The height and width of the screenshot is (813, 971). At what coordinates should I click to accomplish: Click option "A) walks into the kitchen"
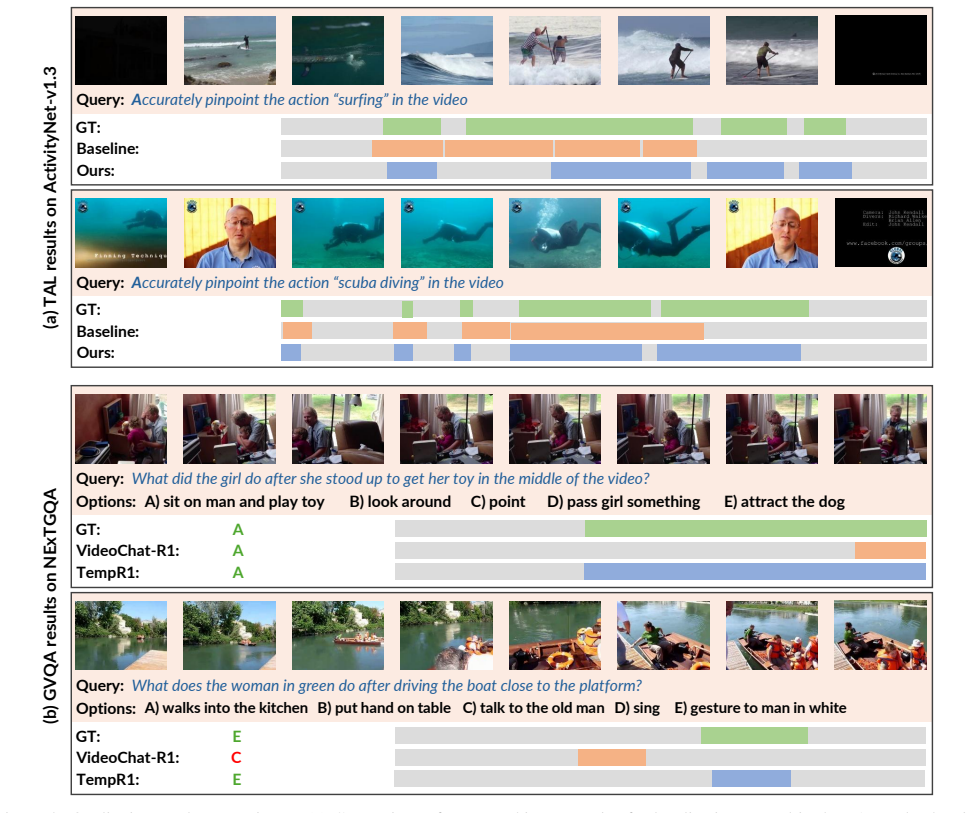click(226, 708)
